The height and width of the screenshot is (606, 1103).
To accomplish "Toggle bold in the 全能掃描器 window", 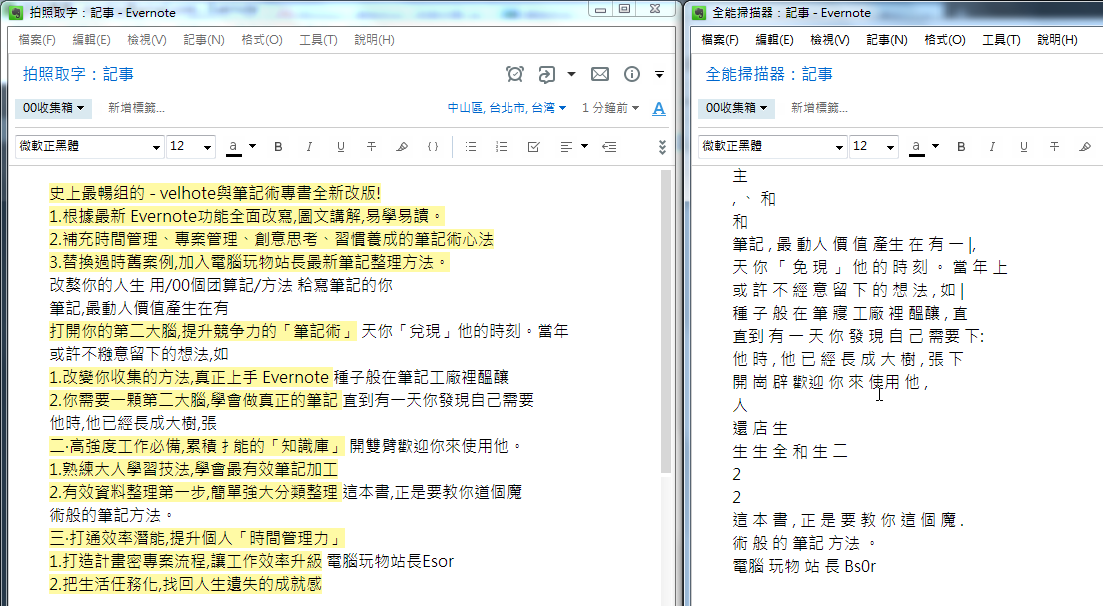I will pos(962,146).
